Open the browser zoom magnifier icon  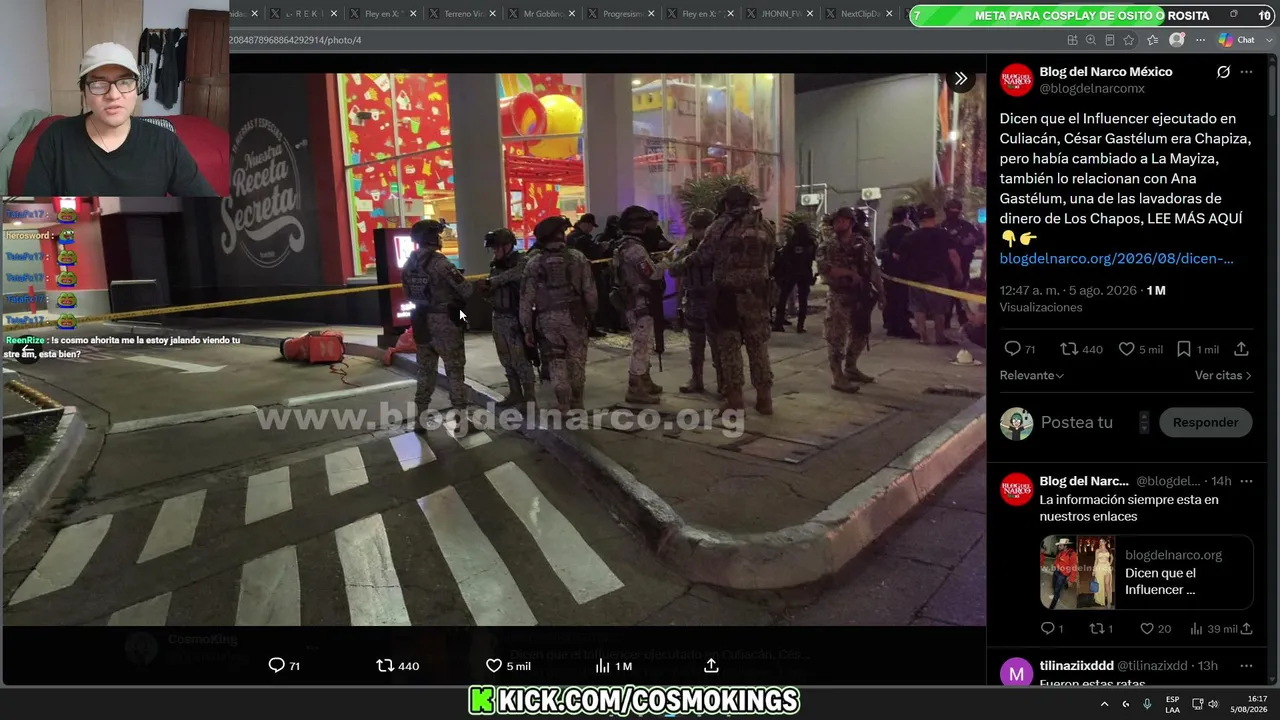(x=1091, y=40)
